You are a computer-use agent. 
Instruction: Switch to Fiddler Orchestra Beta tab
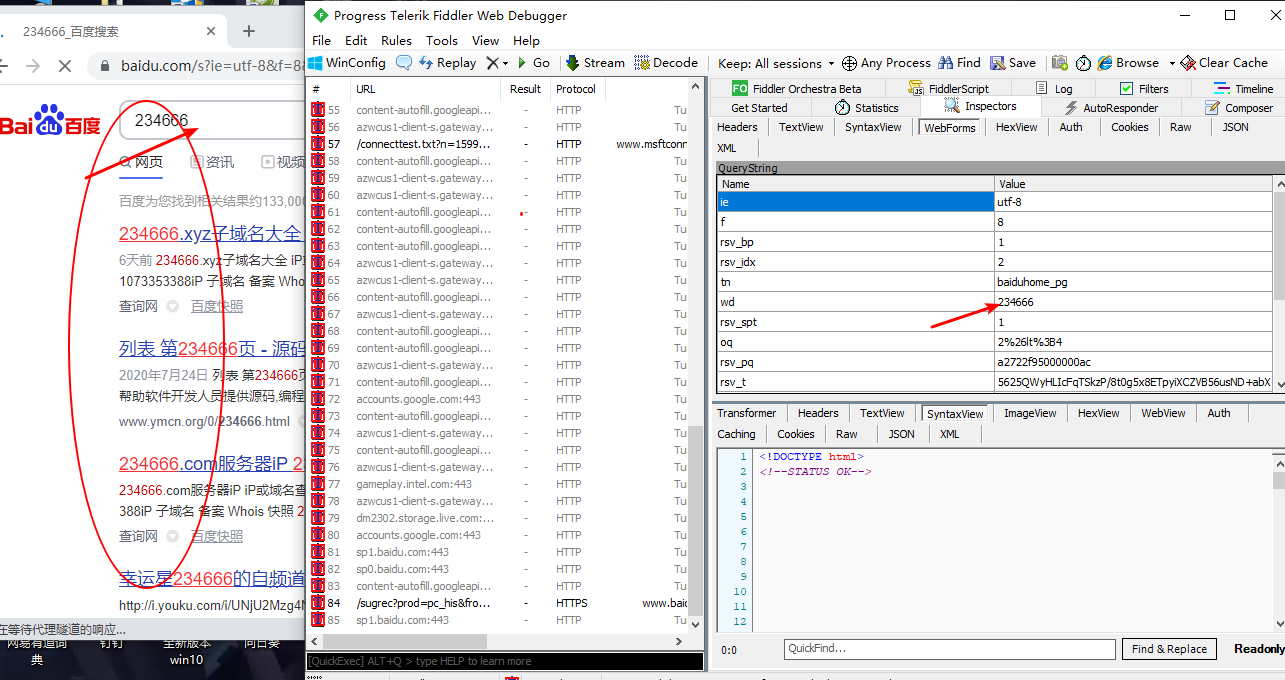point(796,88)
